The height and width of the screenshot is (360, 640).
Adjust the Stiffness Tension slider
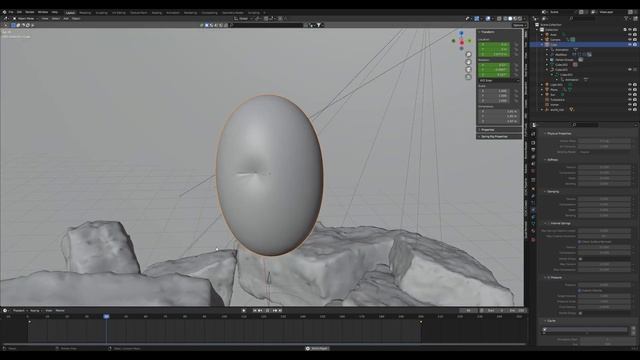604,167
